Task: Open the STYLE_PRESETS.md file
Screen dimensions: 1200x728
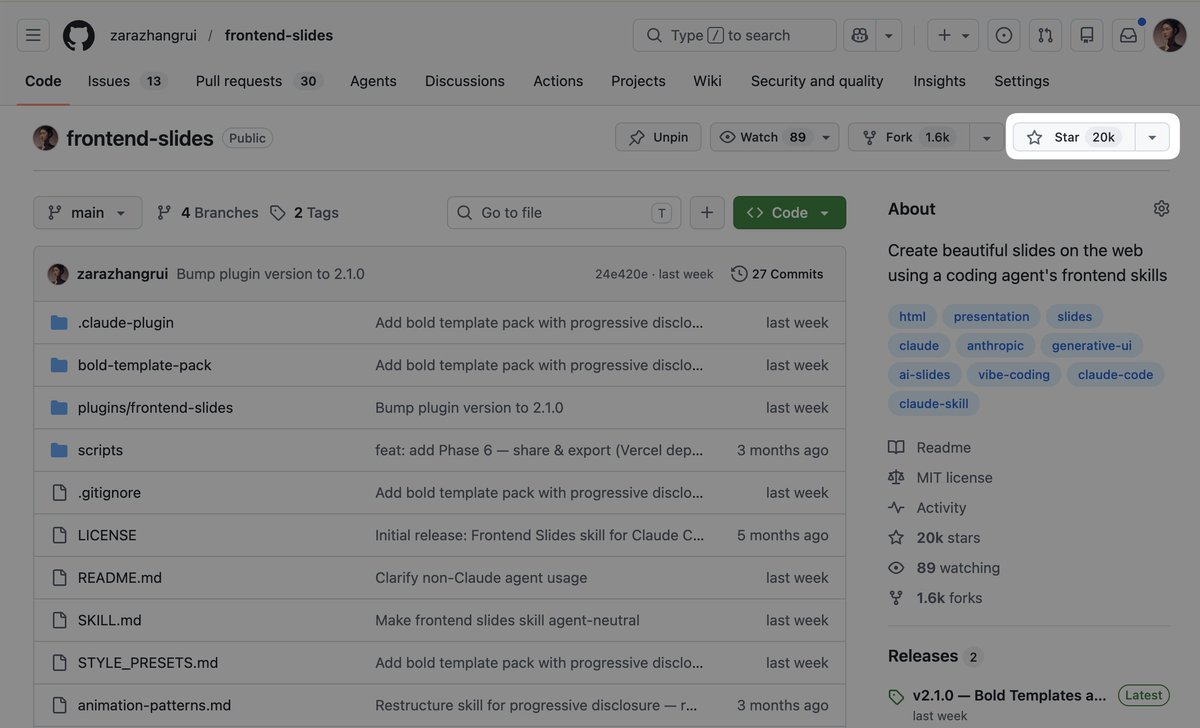Action: tap(148, 663)
